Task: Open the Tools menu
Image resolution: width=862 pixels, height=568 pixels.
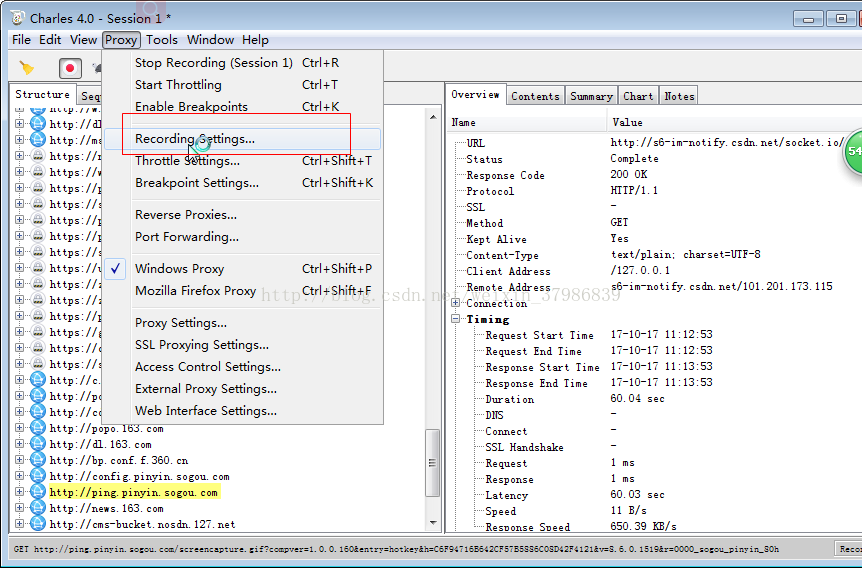Action: 162,40
